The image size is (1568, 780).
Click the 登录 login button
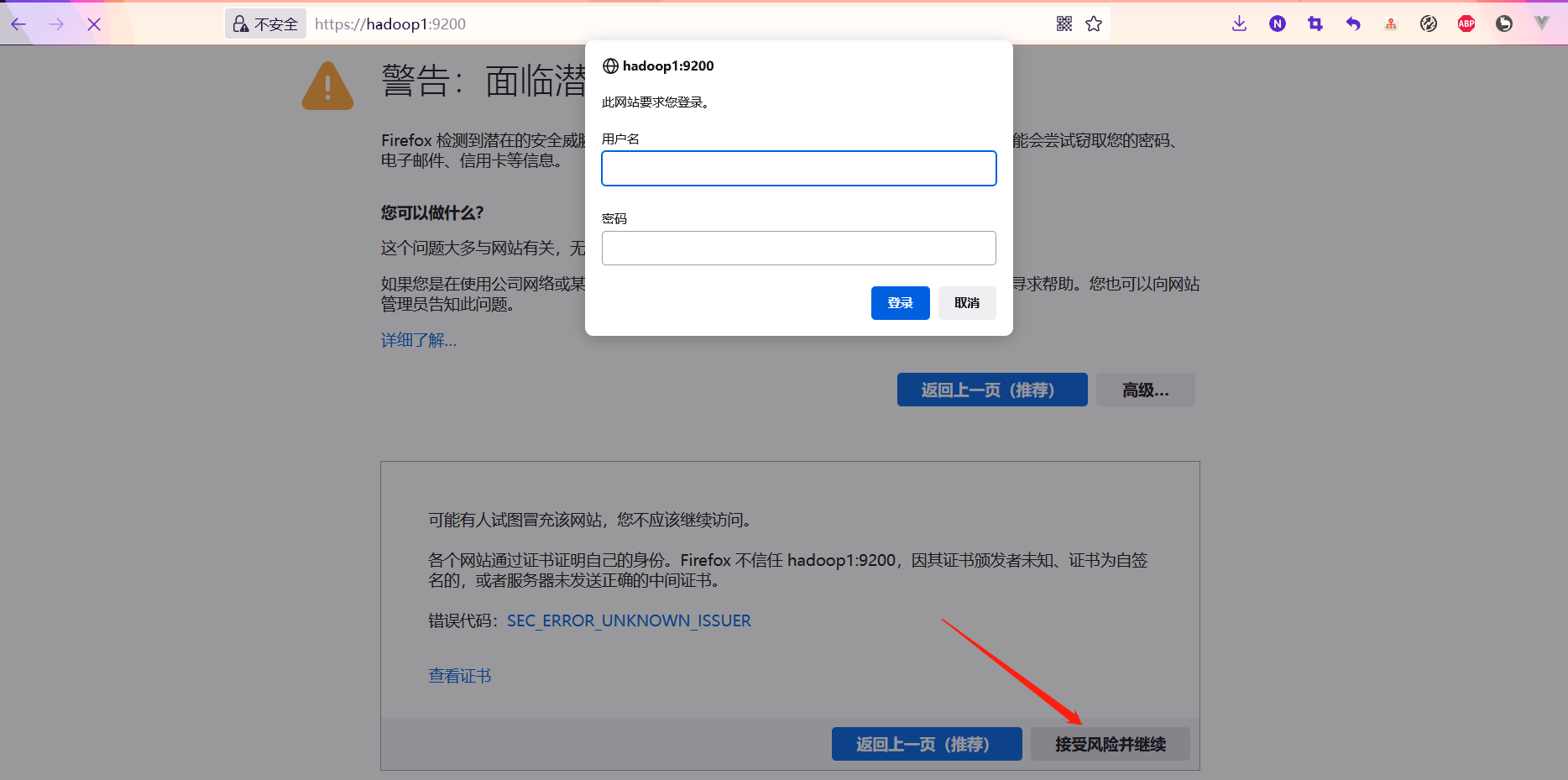(x=900, y=303)
